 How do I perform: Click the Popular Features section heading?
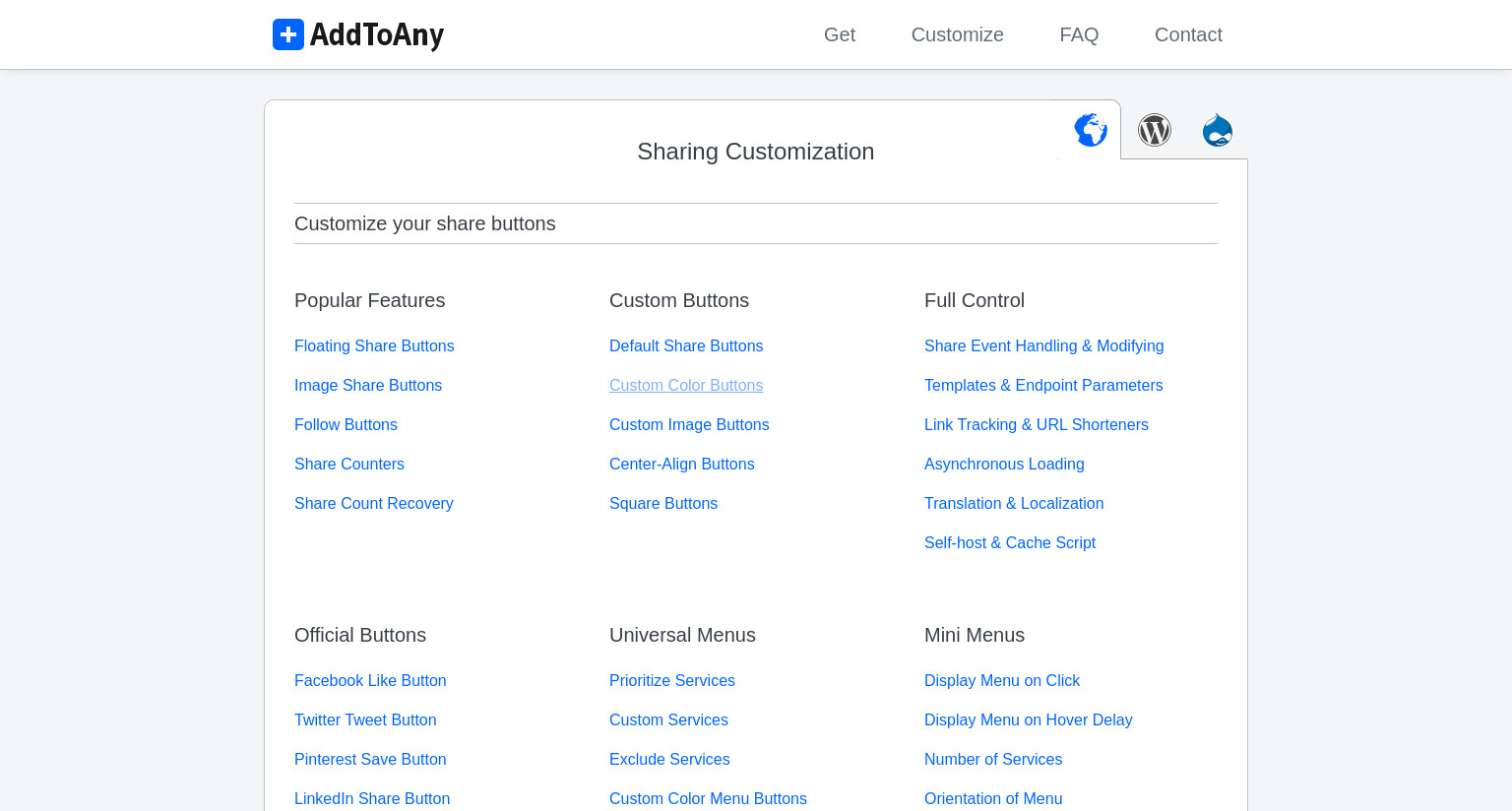tap(370, 300)
